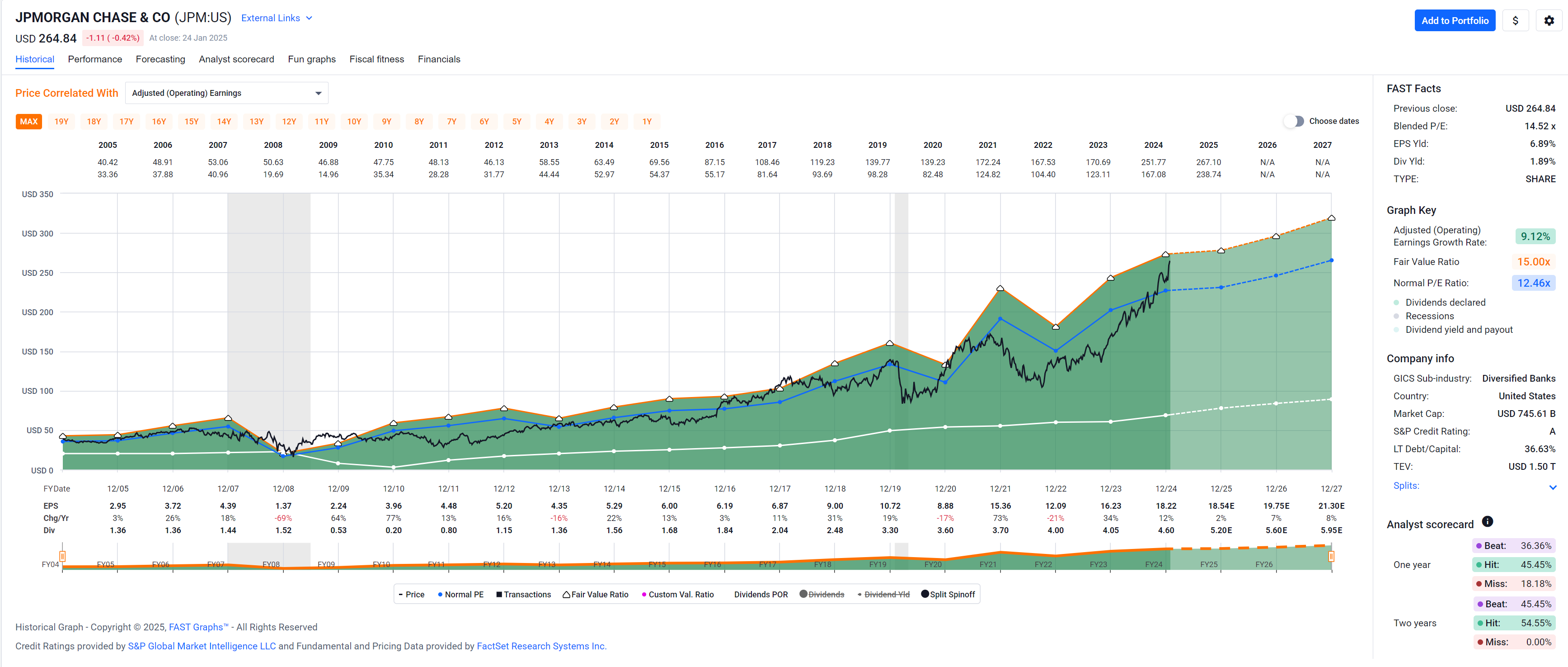
Task: Select the 5Y time range
Action: pyautogui.click(x=517, y=122)
